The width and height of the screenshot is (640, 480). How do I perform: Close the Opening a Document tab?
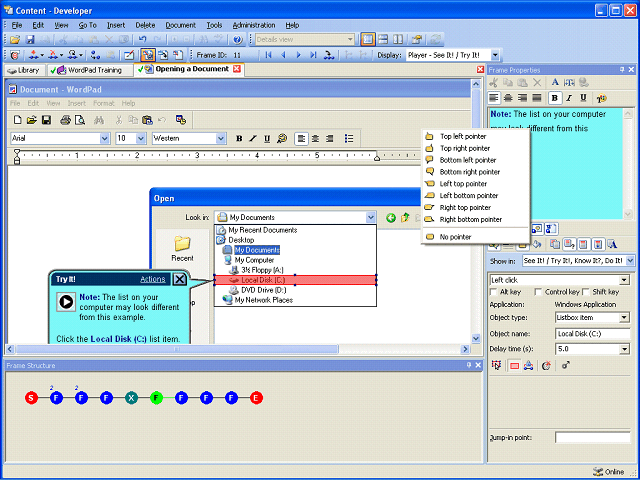(x=237, y=69)
